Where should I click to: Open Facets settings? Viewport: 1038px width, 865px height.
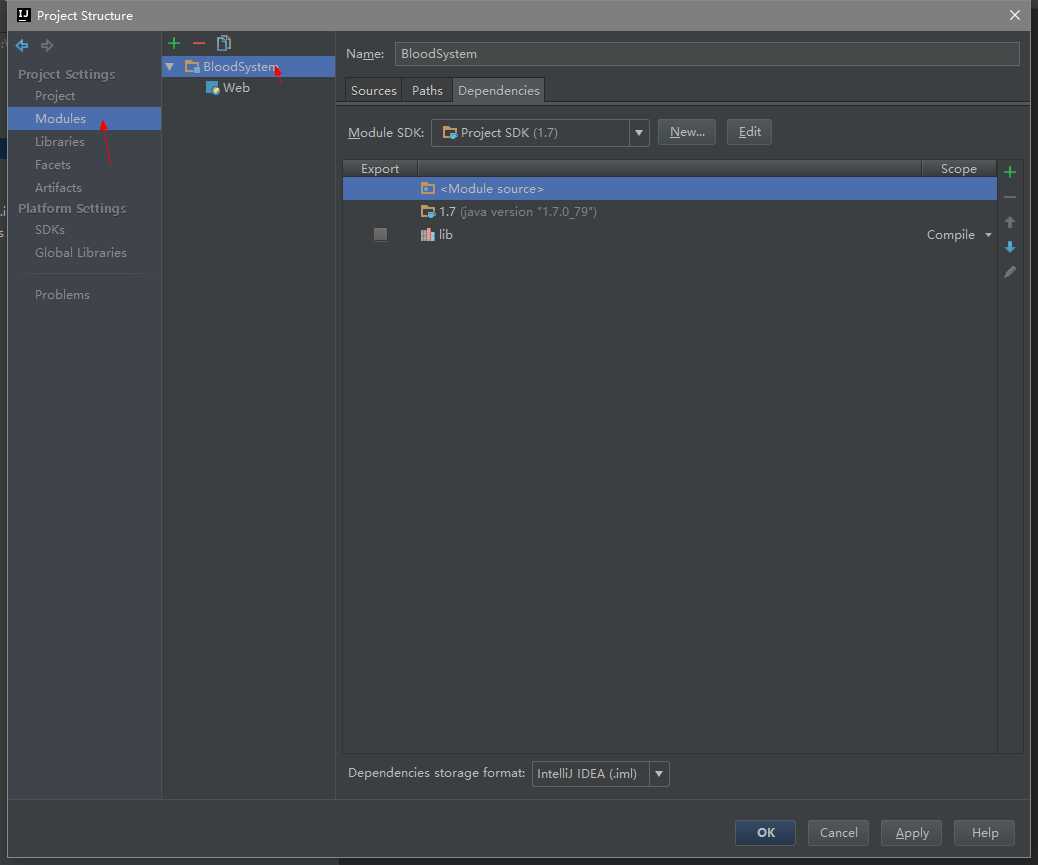point(53,165)
